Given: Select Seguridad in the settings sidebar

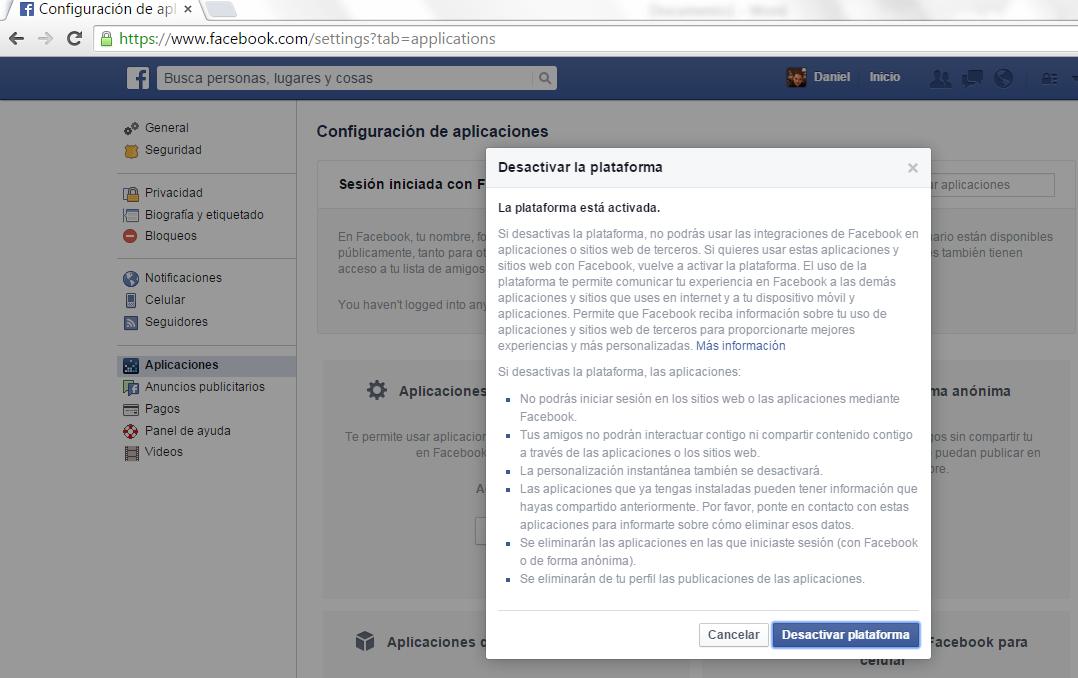Looking at the screenshot, I should [x=173, y=150].
